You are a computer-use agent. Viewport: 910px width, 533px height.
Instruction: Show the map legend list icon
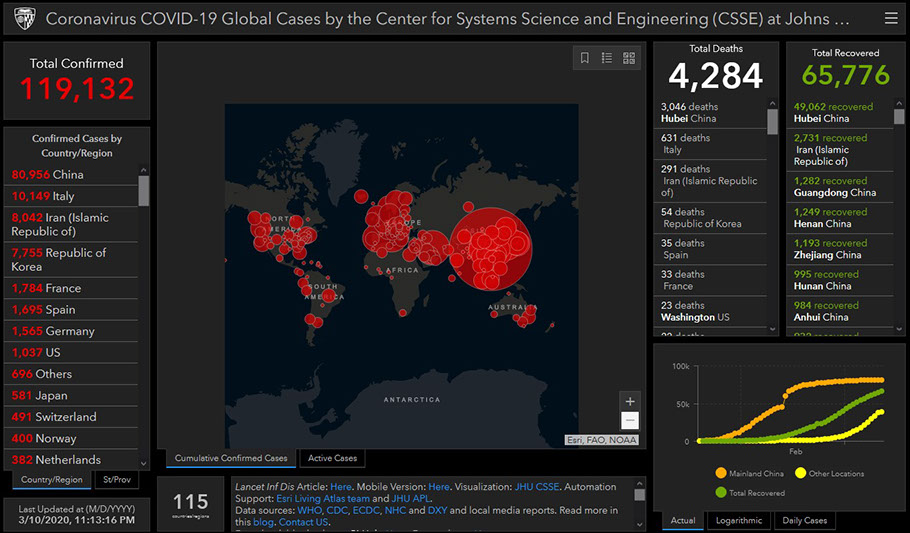606,57
